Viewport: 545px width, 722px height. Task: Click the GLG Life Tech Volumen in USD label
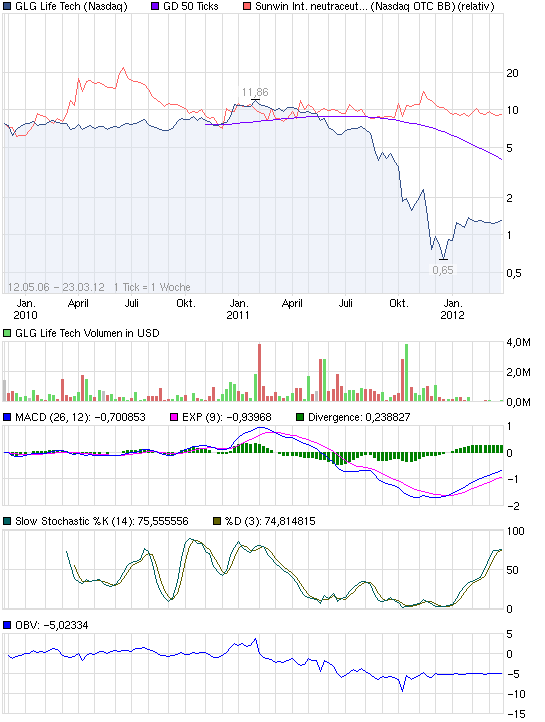(x=87, y=333)
